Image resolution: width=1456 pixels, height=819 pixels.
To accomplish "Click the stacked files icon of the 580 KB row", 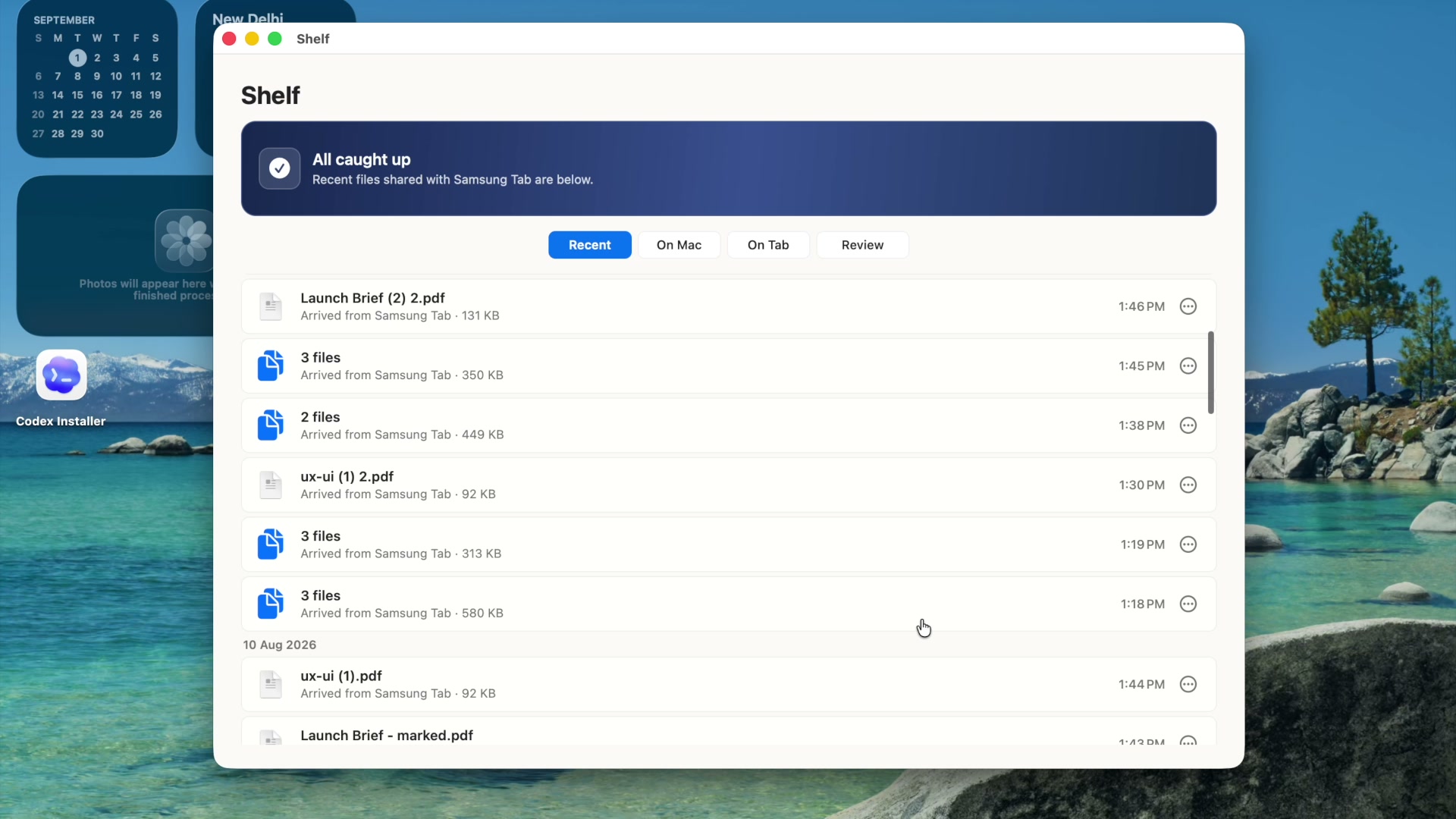I will [x=271, y=604].
